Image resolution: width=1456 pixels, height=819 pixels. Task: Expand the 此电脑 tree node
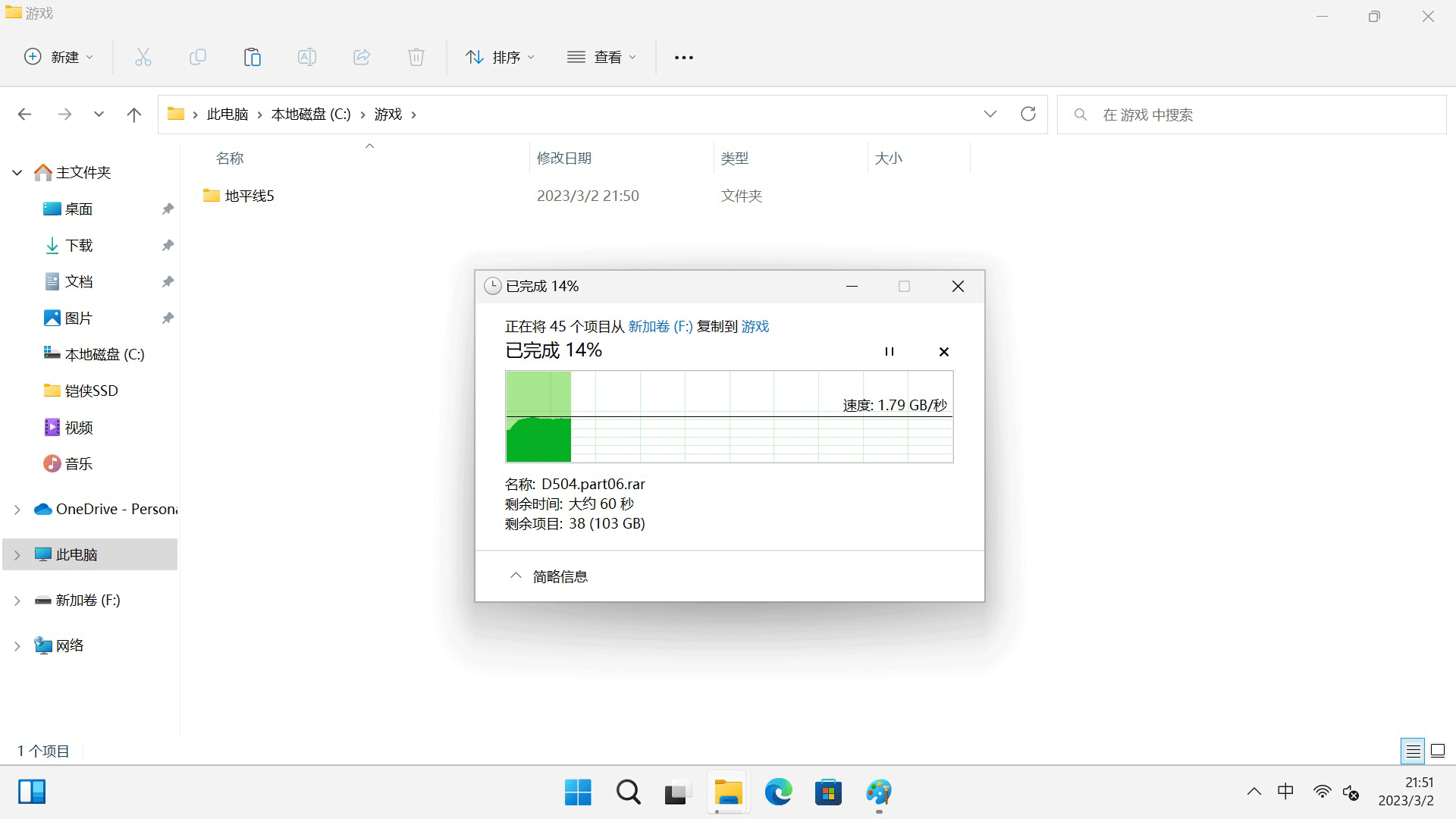click(17, 555)
